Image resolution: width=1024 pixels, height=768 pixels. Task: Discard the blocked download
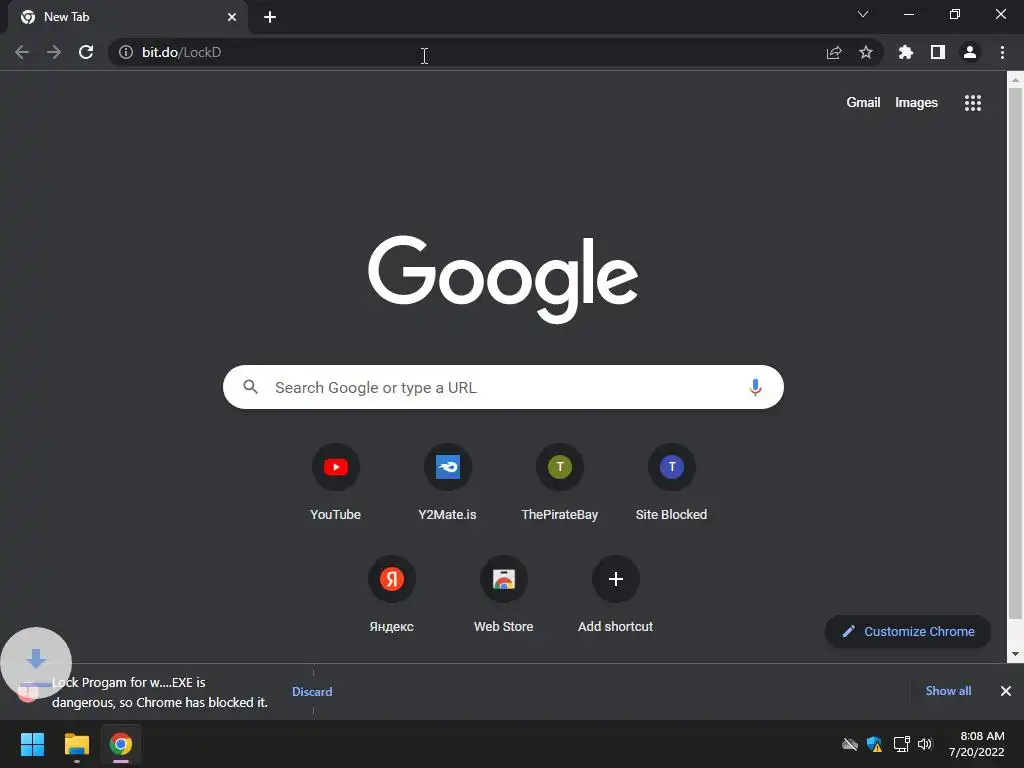(312, 692)
